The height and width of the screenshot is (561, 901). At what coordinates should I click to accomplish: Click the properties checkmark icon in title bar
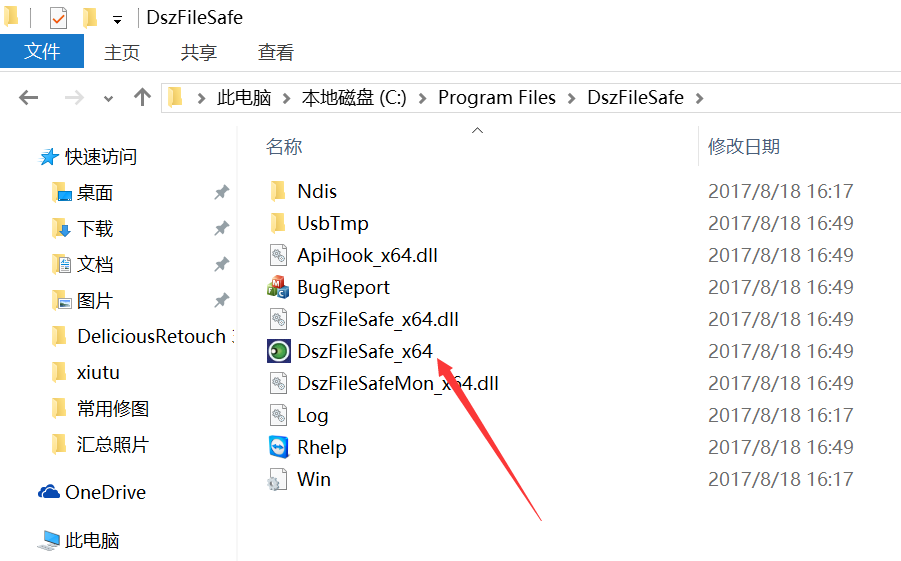point(58,18)
